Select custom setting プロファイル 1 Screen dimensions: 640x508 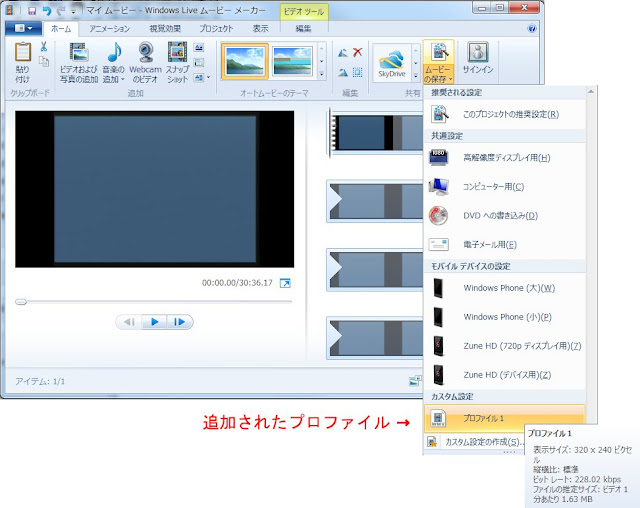click(x=505, y=418)
